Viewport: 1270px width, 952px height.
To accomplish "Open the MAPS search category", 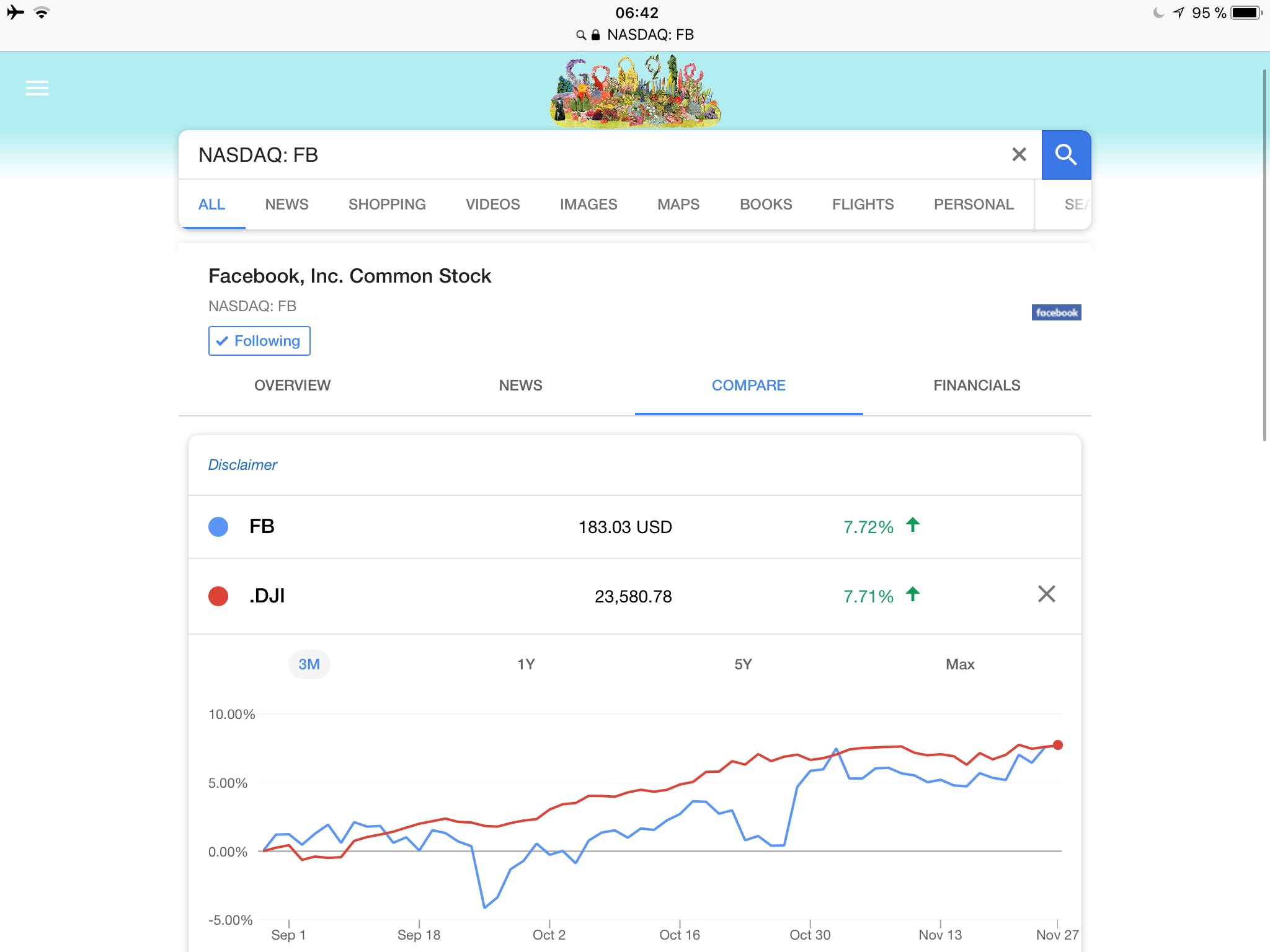I will tap(678, 205).
